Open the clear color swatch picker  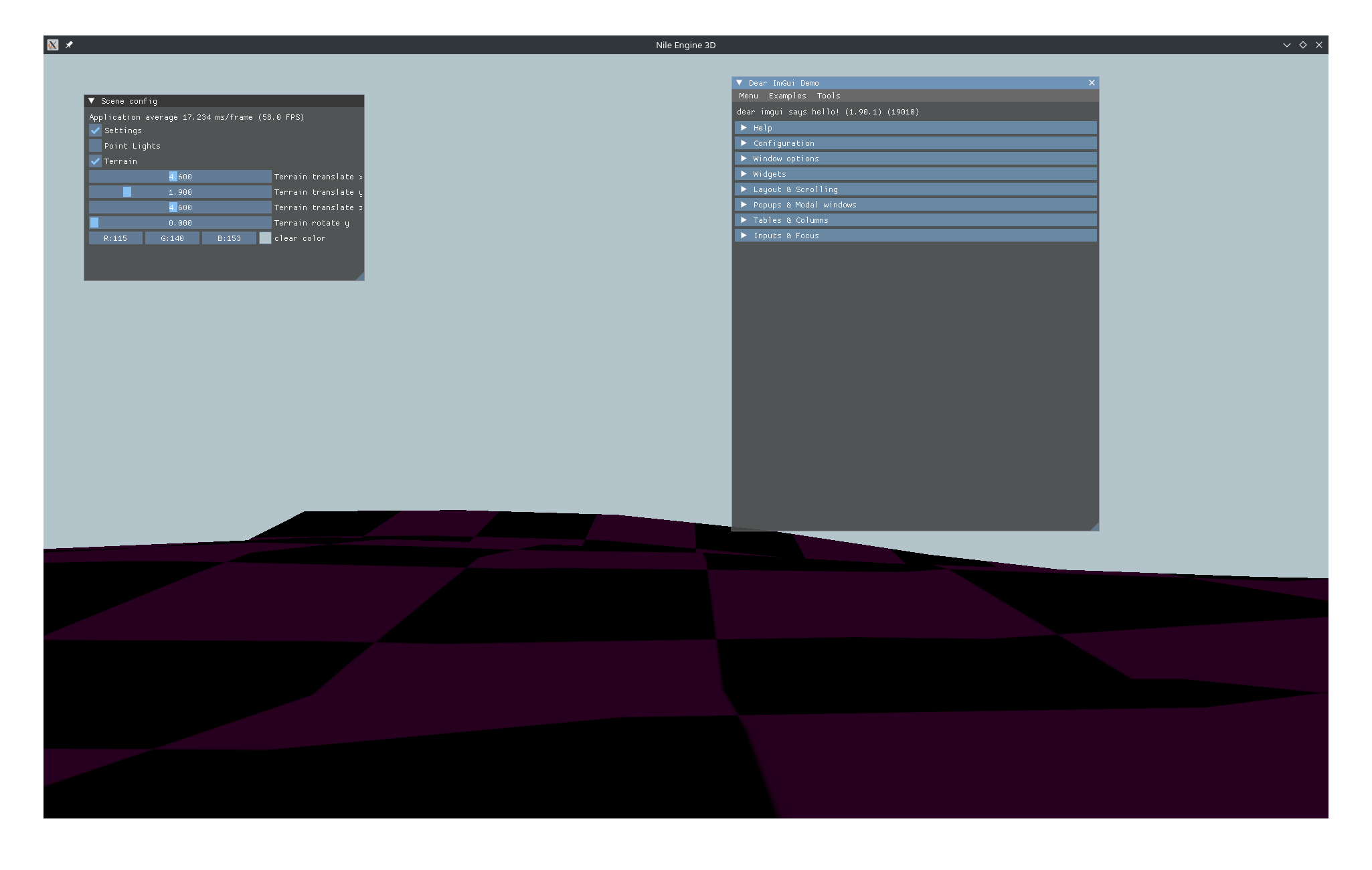tap(265, 238)
